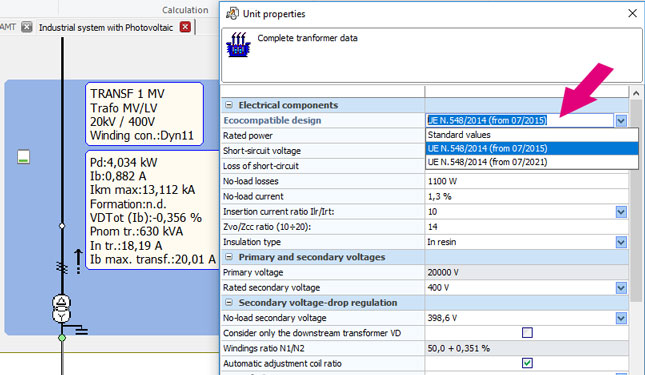
Task: Open the Ecocompatible design dropdown arrow
Action: [x=621, y=120]
